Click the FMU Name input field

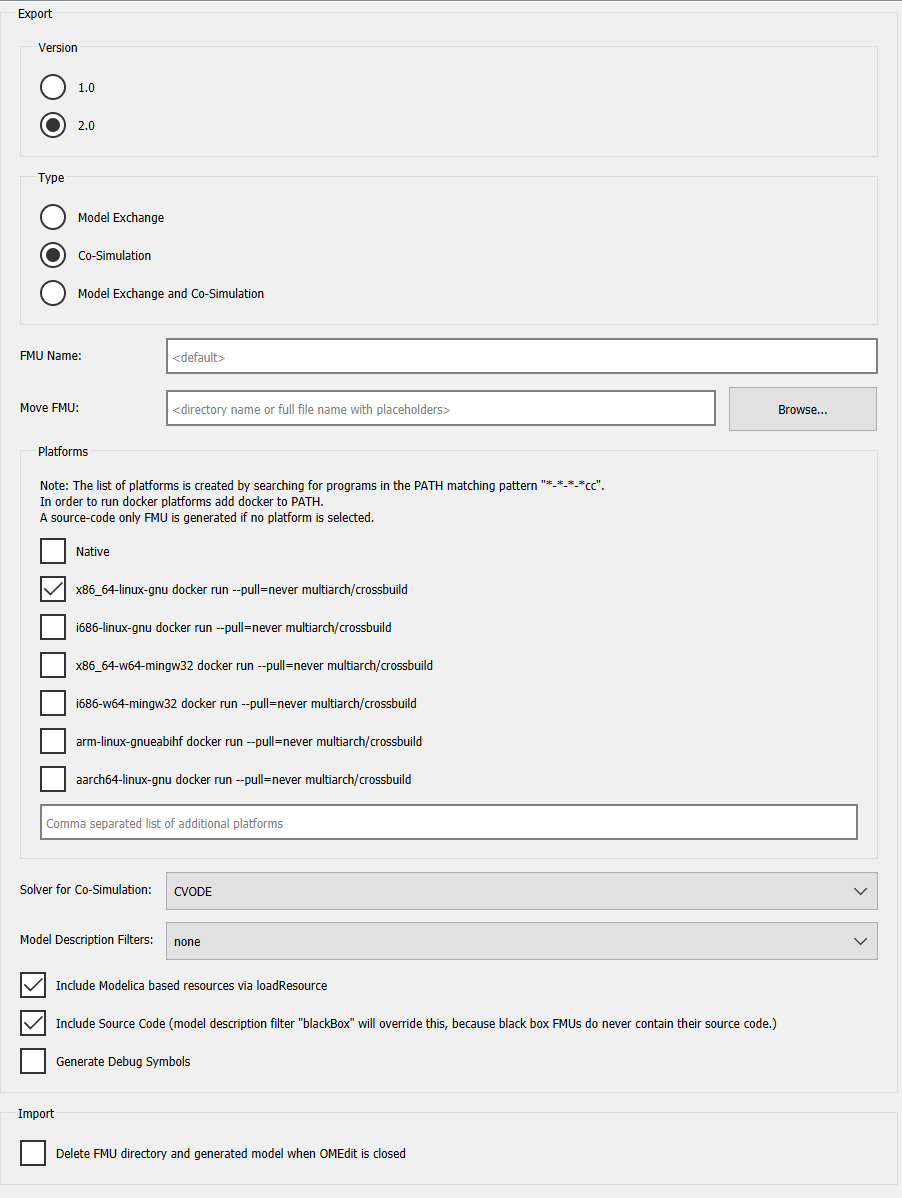[x=521, y=356]
